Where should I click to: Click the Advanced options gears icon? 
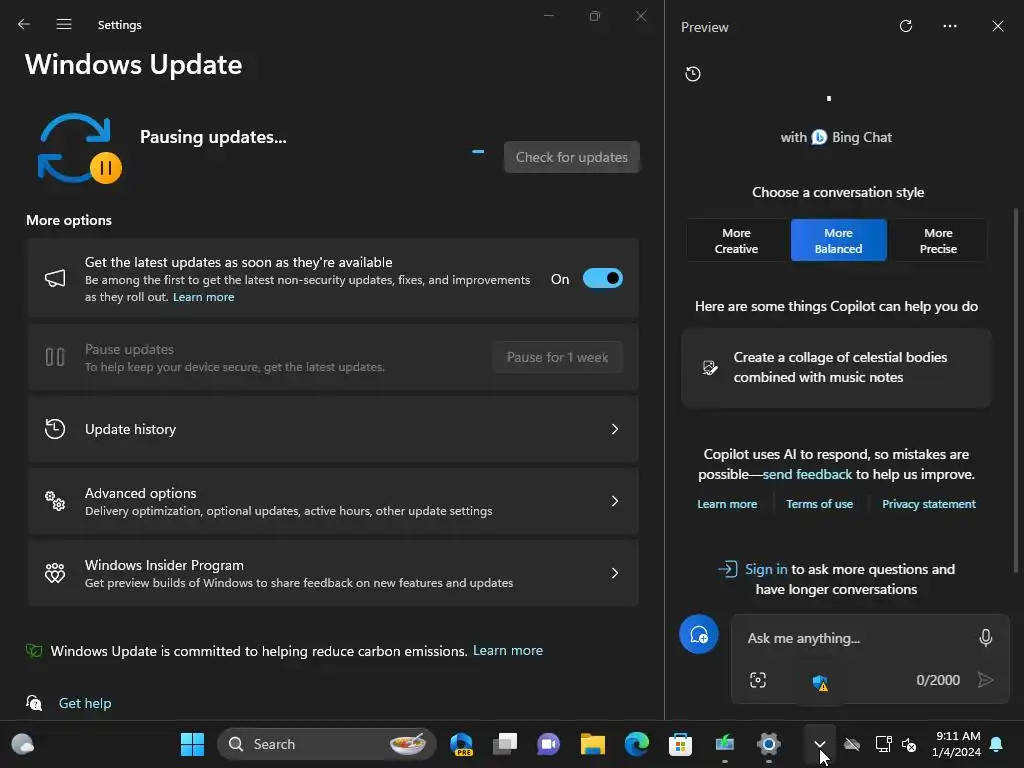point(55,501)
